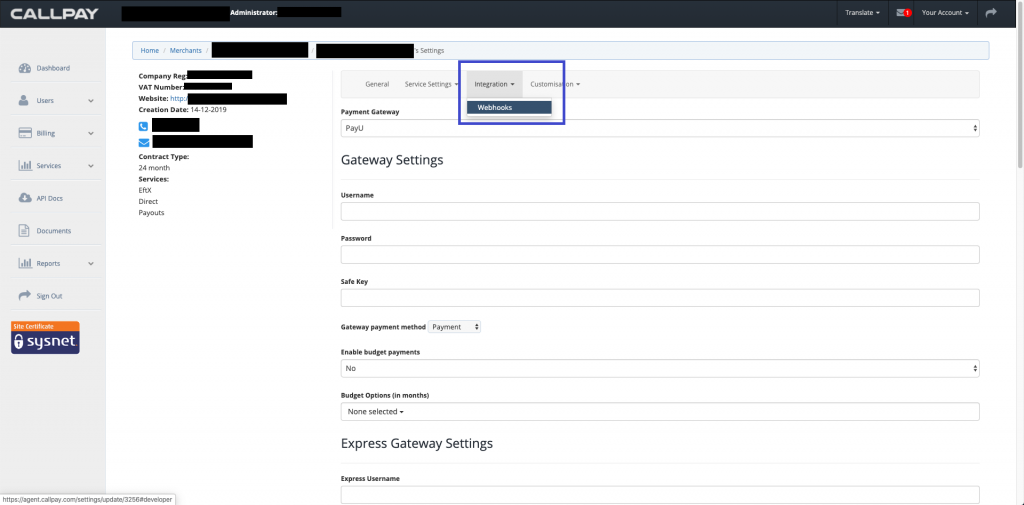Open the merchant website http link

click(179, 99)
